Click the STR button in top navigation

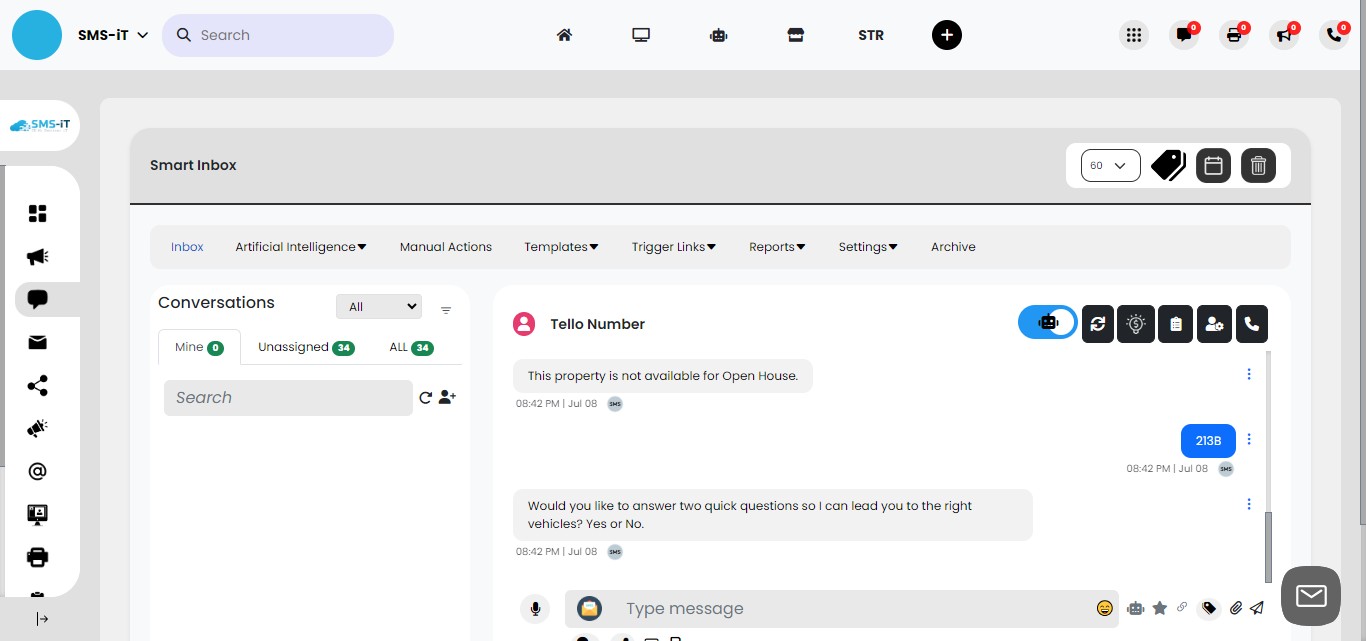(871, 35)
